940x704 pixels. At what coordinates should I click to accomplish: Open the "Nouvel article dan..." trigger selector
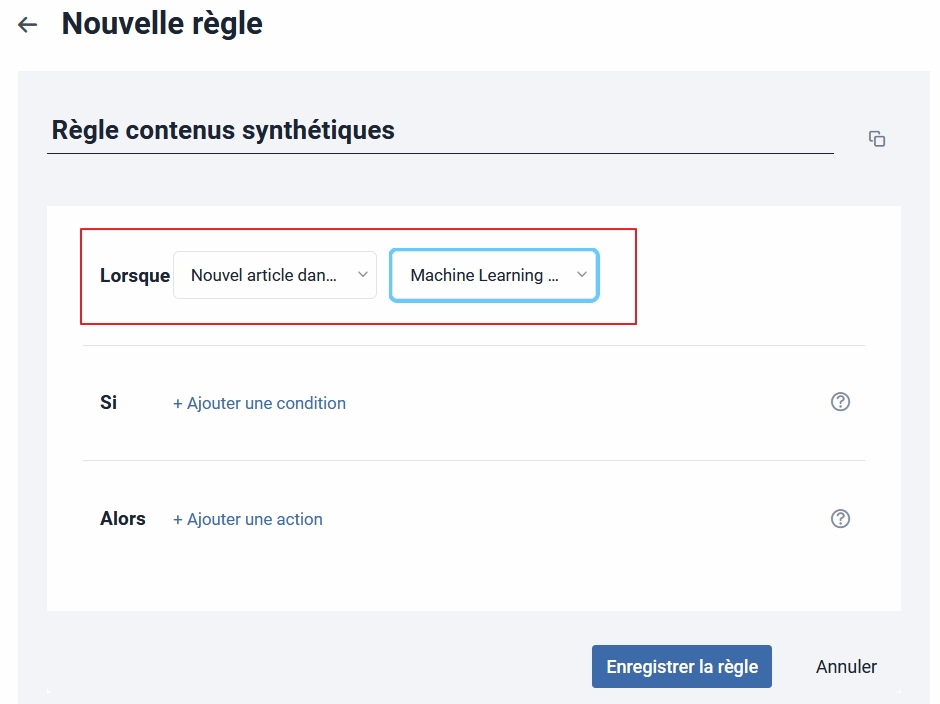pos(275,275)
